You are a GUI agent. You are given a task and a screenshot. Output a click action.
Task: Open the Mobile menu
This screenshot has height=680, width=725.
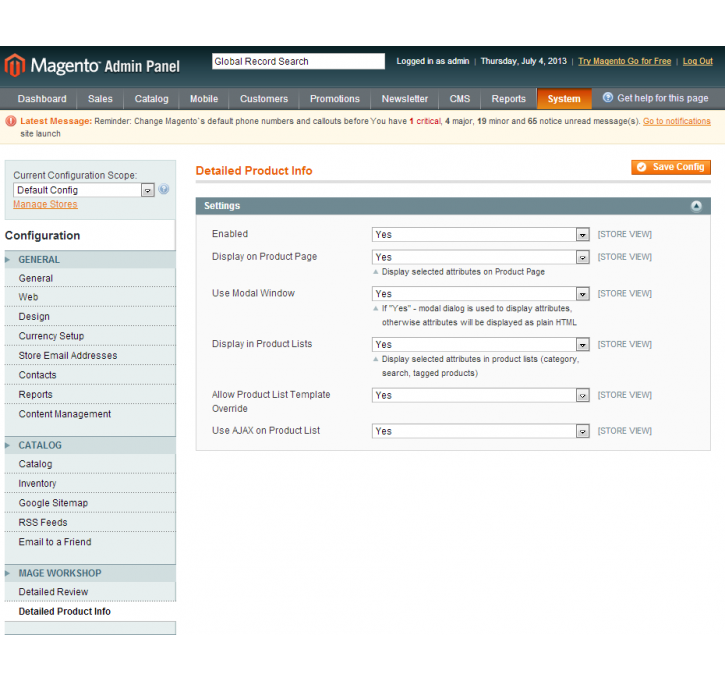204,99
